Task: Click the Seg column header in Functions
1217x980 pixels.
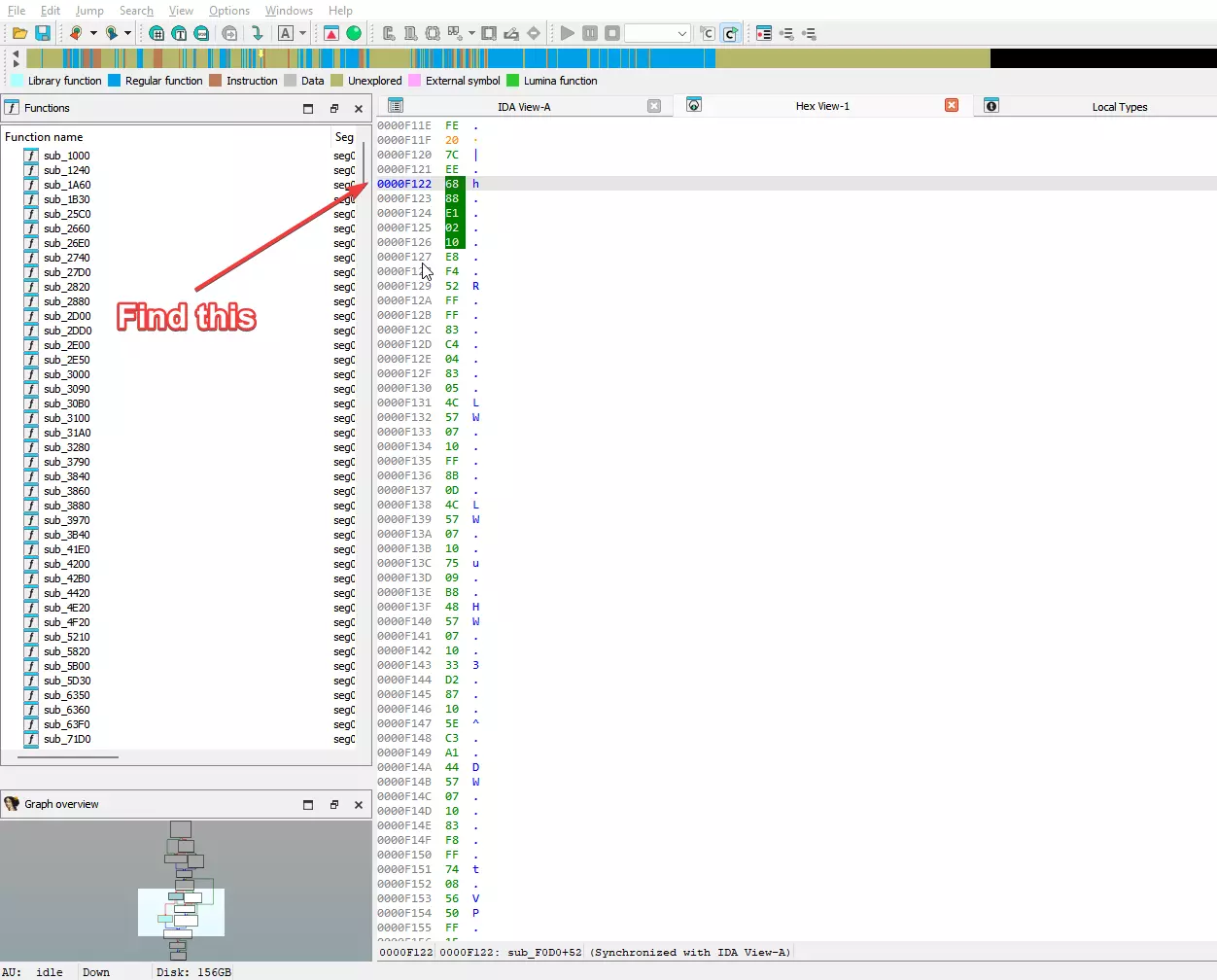Action: 344,137
